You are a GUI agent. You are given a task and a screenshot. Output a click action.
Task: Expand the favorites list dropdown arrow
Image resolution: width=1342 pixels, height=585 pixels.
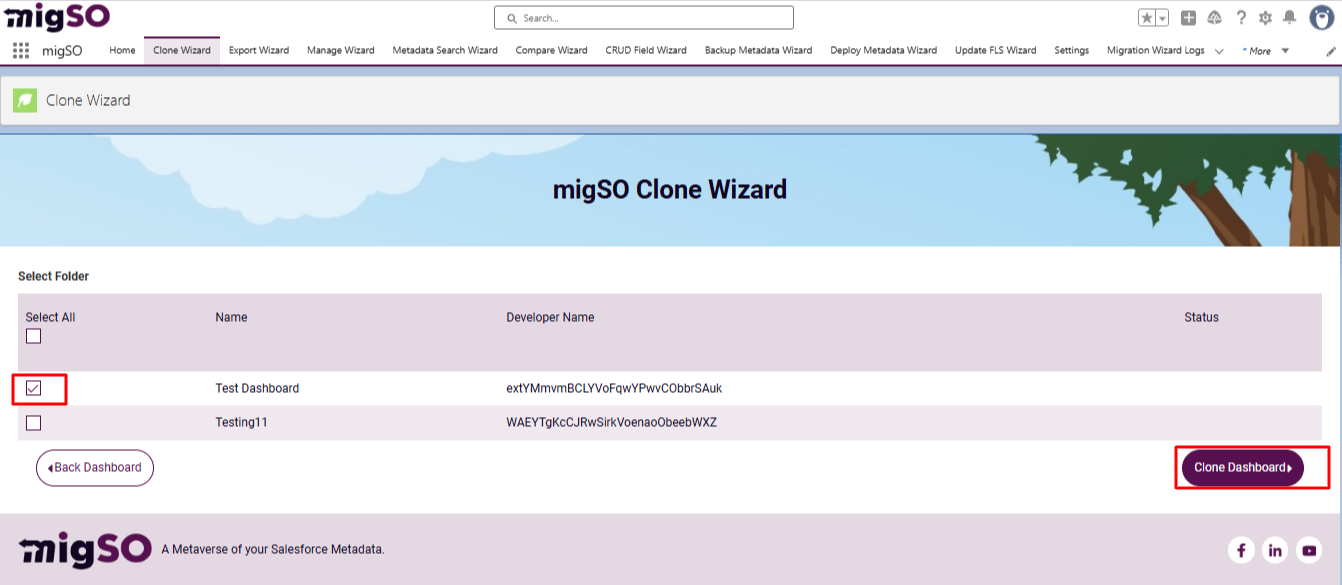pos(1163,17)
